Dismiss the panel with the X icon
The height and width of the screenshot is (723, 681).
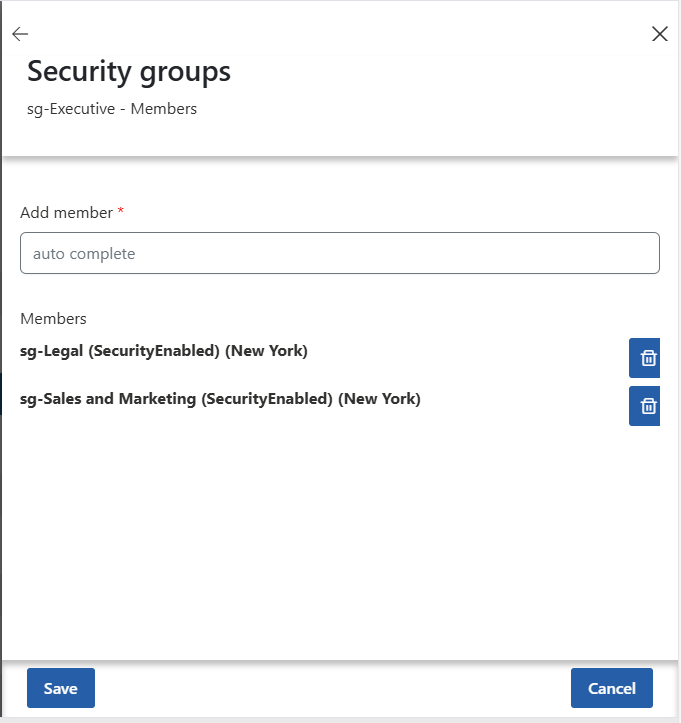[x=659, y=34]
